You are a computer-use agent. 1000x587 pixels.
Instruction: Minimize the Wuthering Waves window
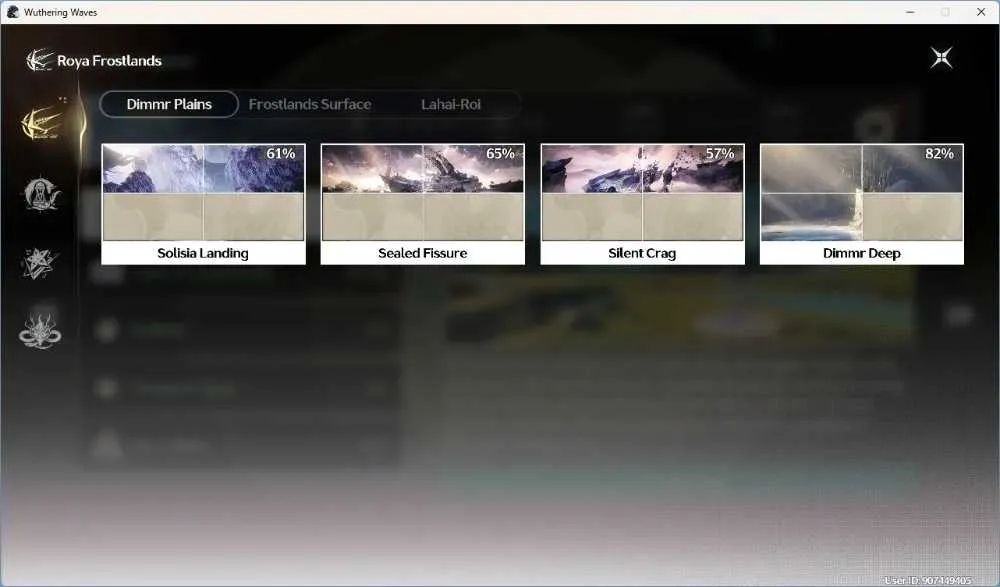click(x=910, y=12)
